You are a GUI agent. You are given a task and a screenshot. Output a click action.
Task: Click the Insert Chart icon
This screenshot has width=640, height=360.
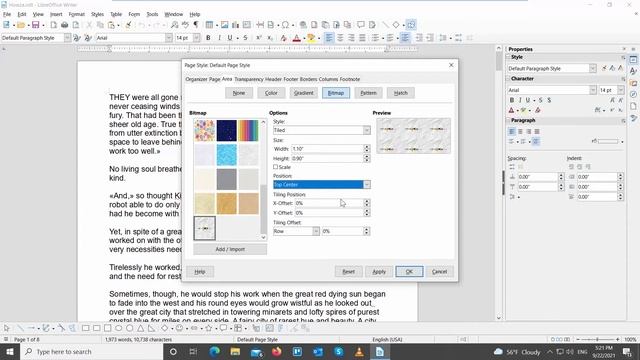[236, 25]
